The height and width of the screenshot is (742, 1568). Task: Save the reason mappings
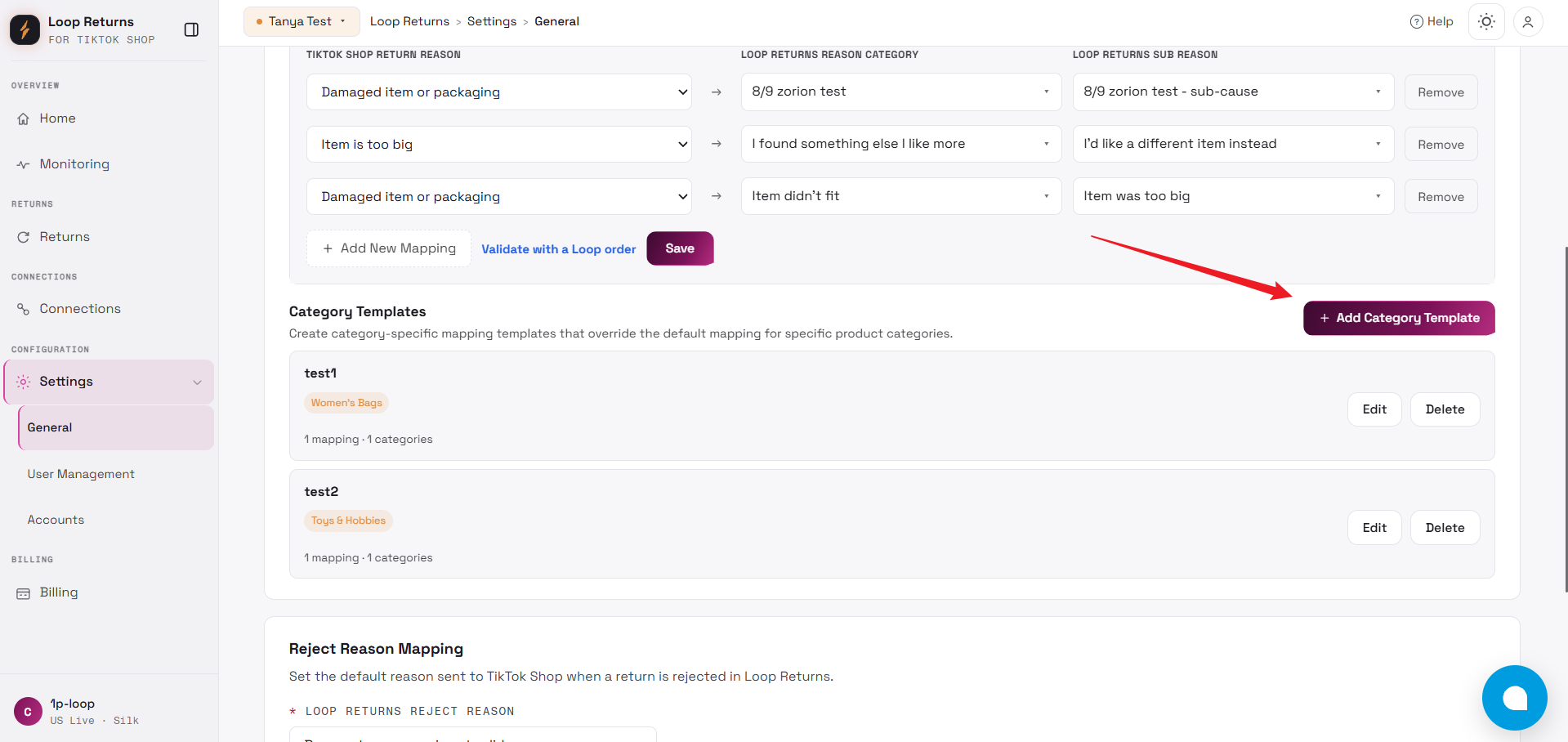point(680,248)
